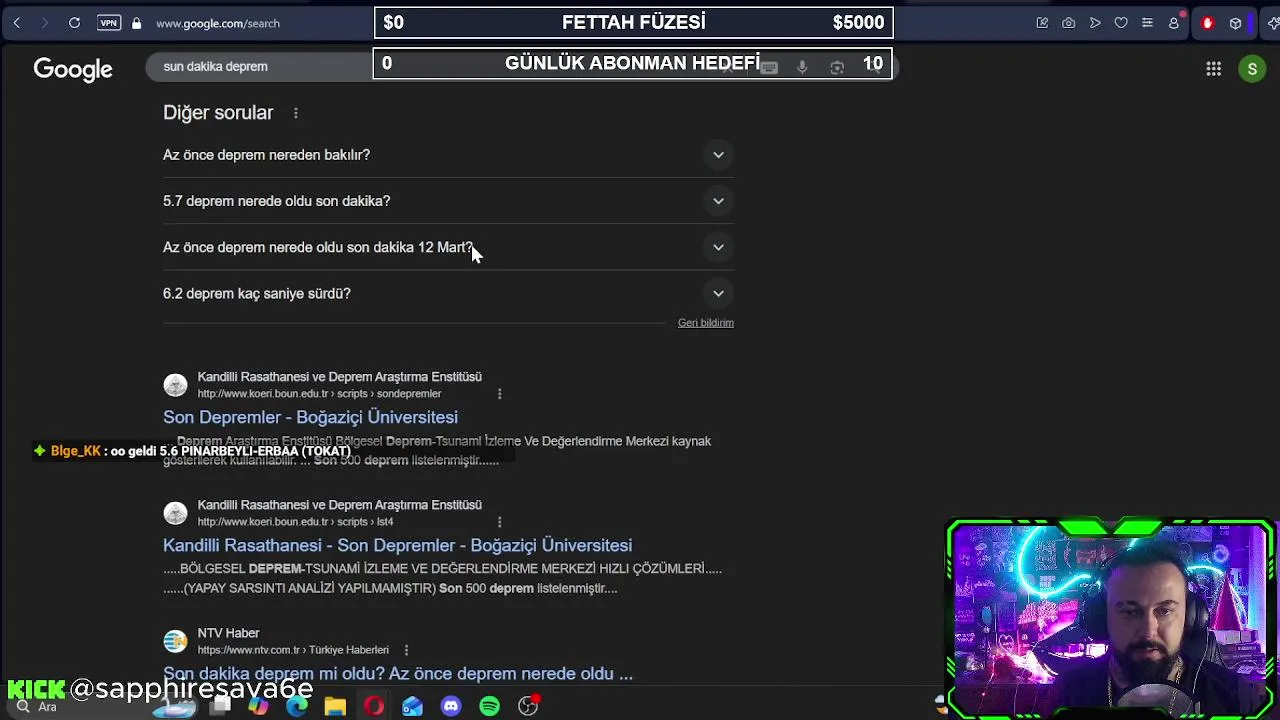Click the first Kandilli Rasathanesi site favicon
This screenshot has height=720, width=1280.
(x=175, y=385)
